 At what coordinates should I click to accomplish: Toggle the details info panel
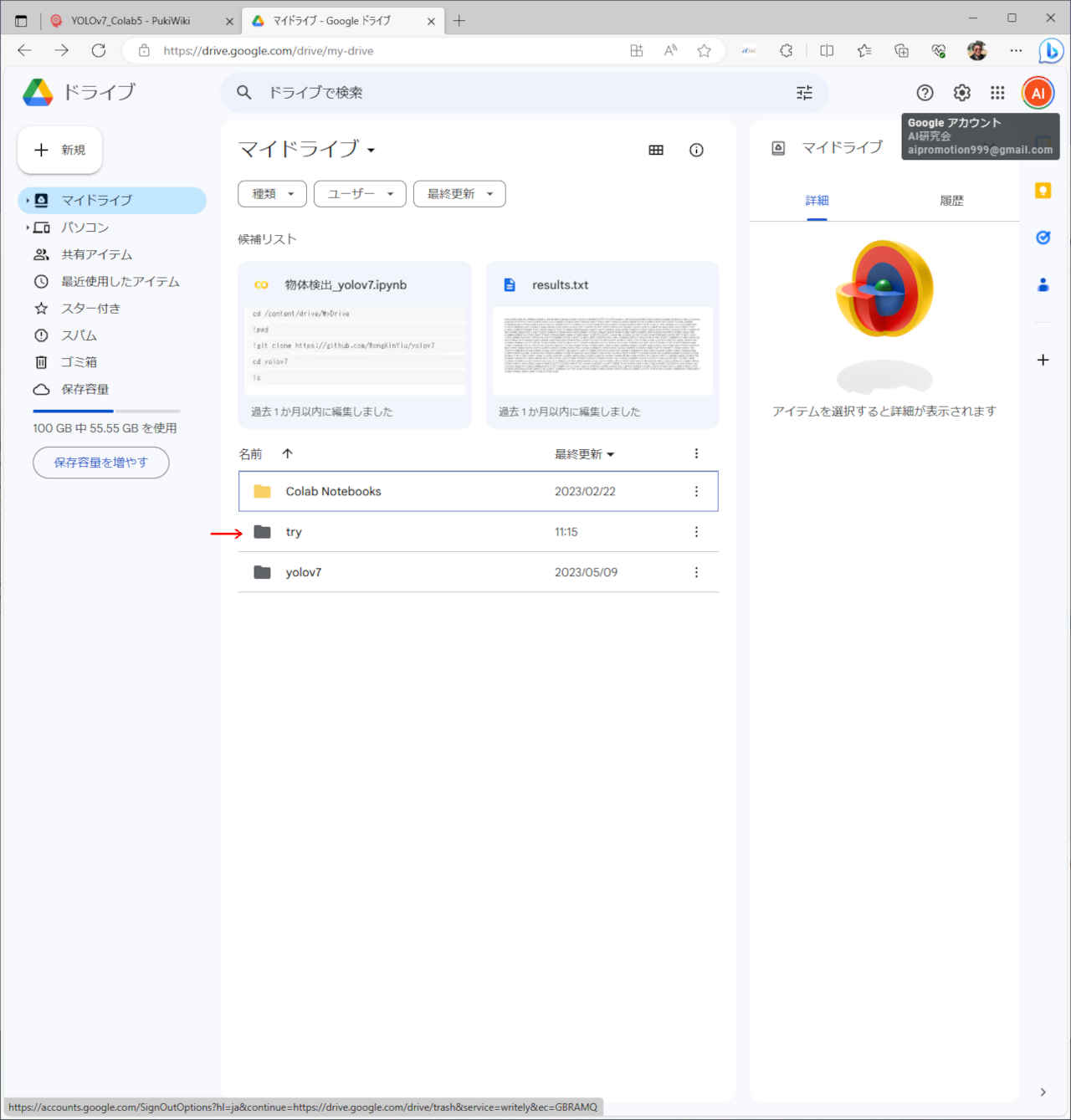696,151
